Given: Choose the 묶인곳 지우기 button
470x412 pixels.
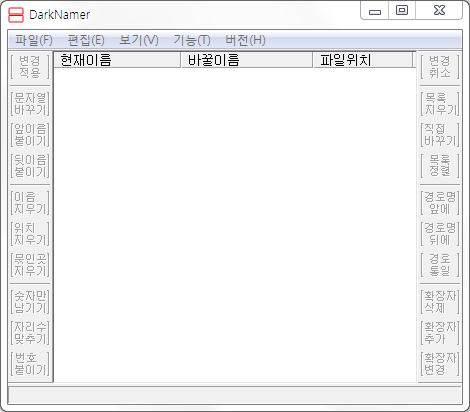Looking at the screenshot, I should pyautogui.click(x=30, y=265).
